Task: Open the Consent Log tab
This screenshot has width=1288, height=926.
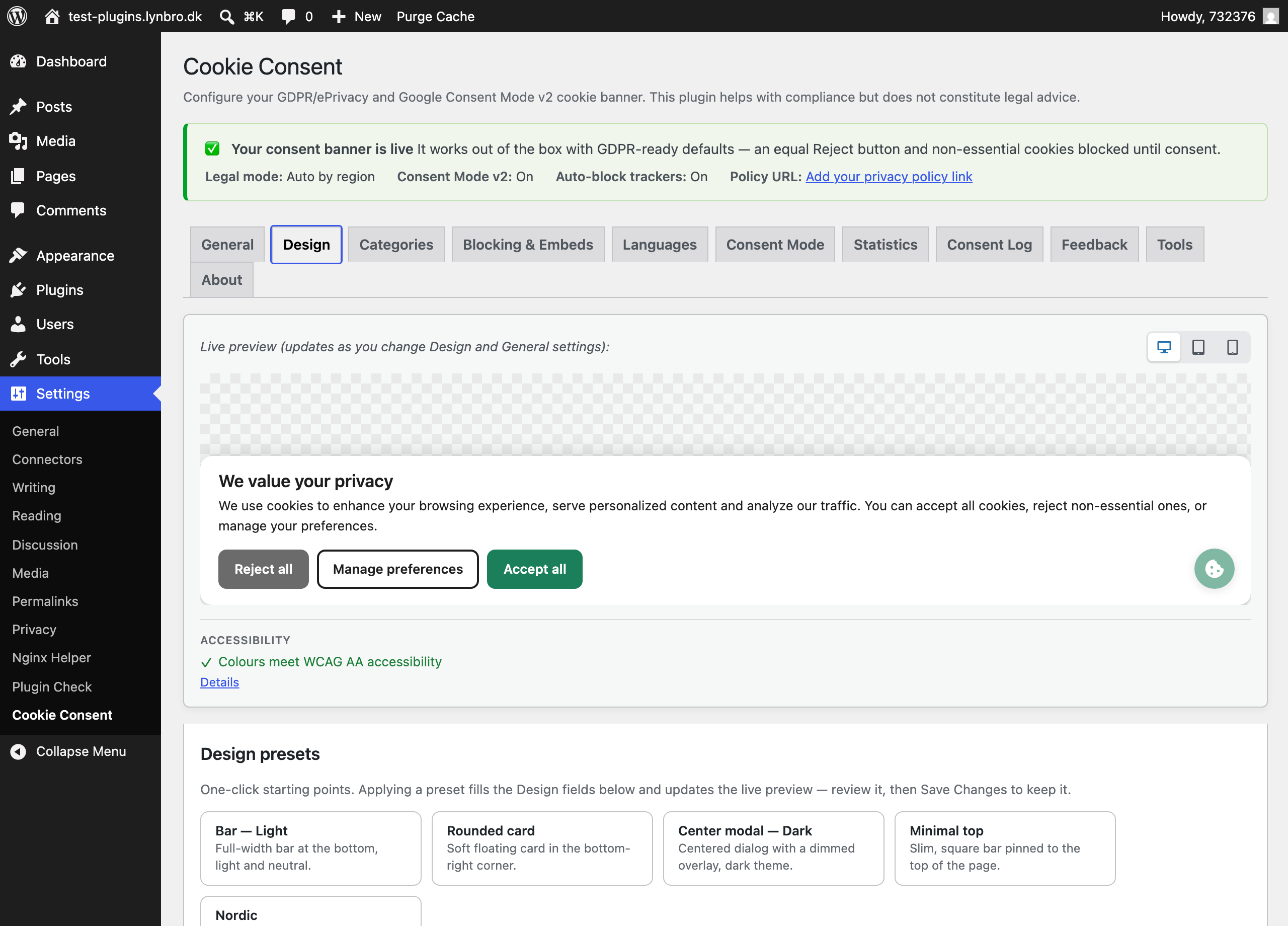Action: coord(989,245)
